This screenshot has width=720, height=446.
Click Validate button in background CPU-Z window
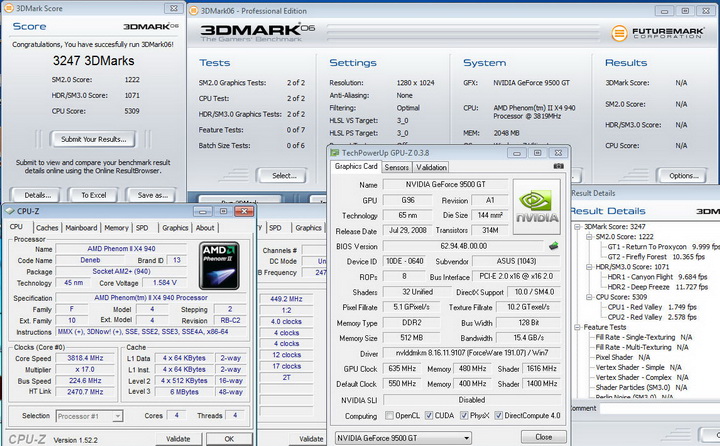(x=311, y=439)
